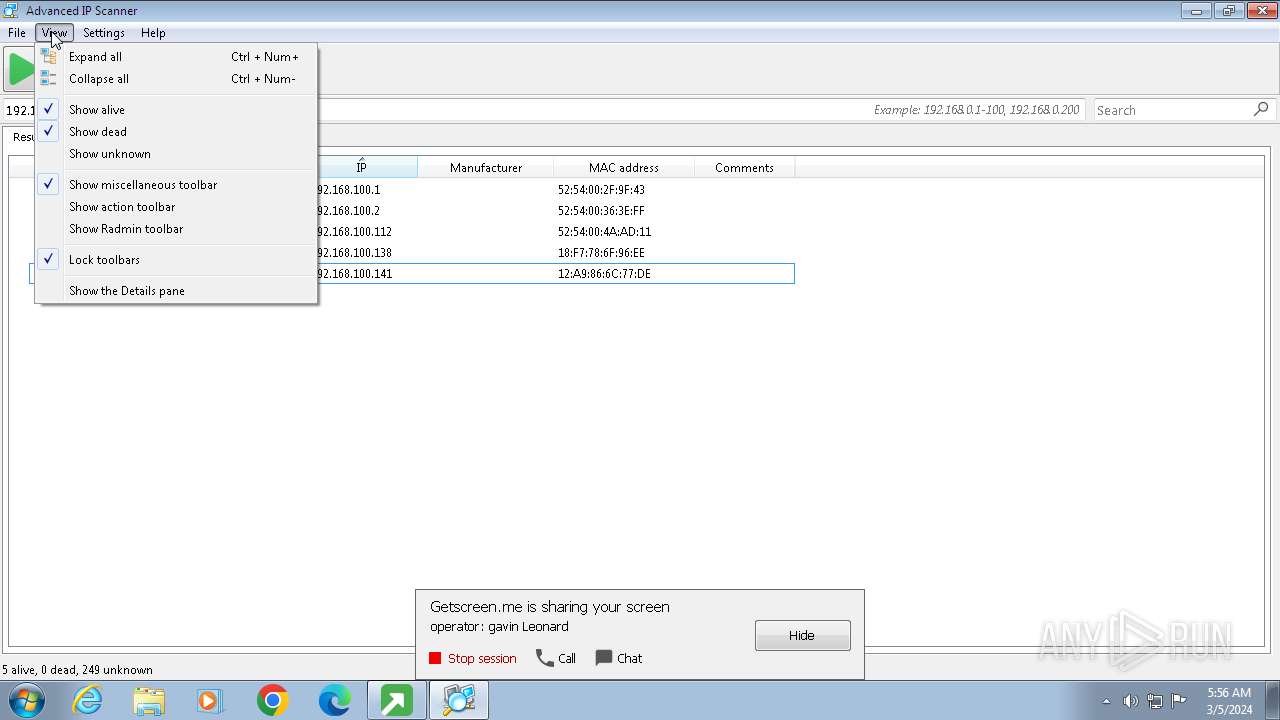Open Chat in Getscreen popup
The width and height of the screenshot is (1280, 720).
(630, 658)
